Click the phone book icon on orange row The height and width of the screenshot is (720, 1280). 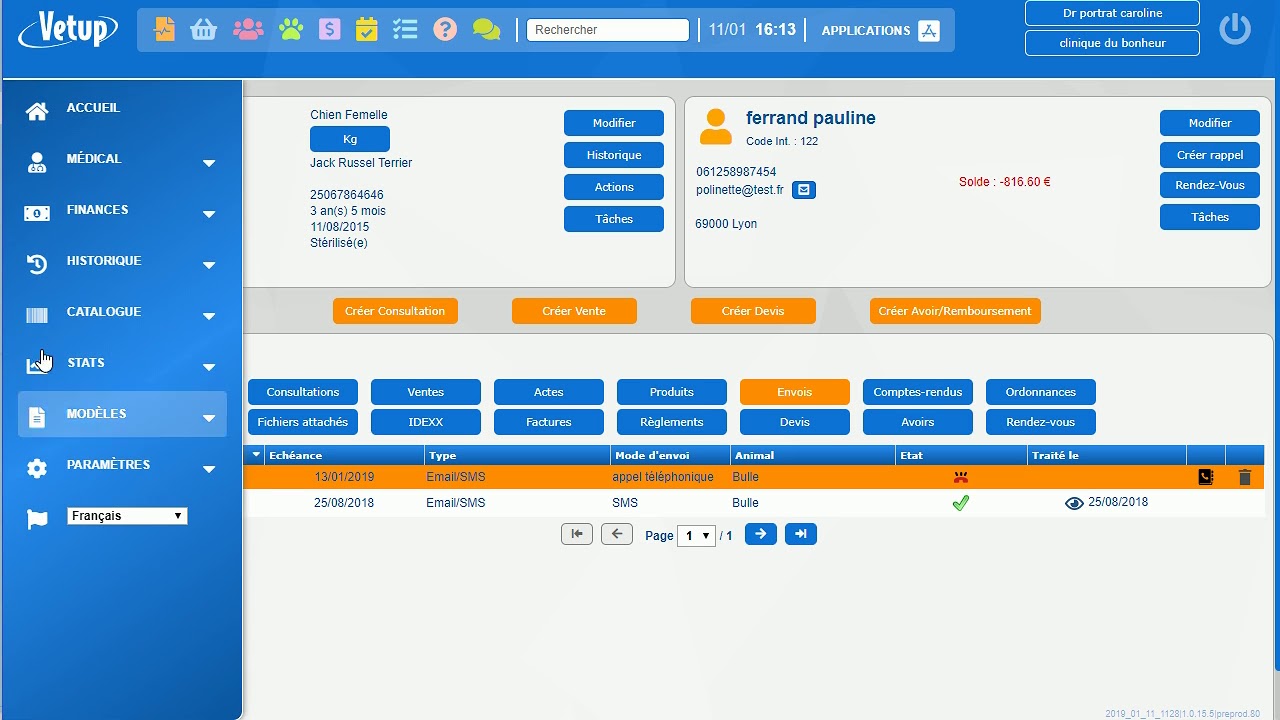click(x=1205, y=478)
